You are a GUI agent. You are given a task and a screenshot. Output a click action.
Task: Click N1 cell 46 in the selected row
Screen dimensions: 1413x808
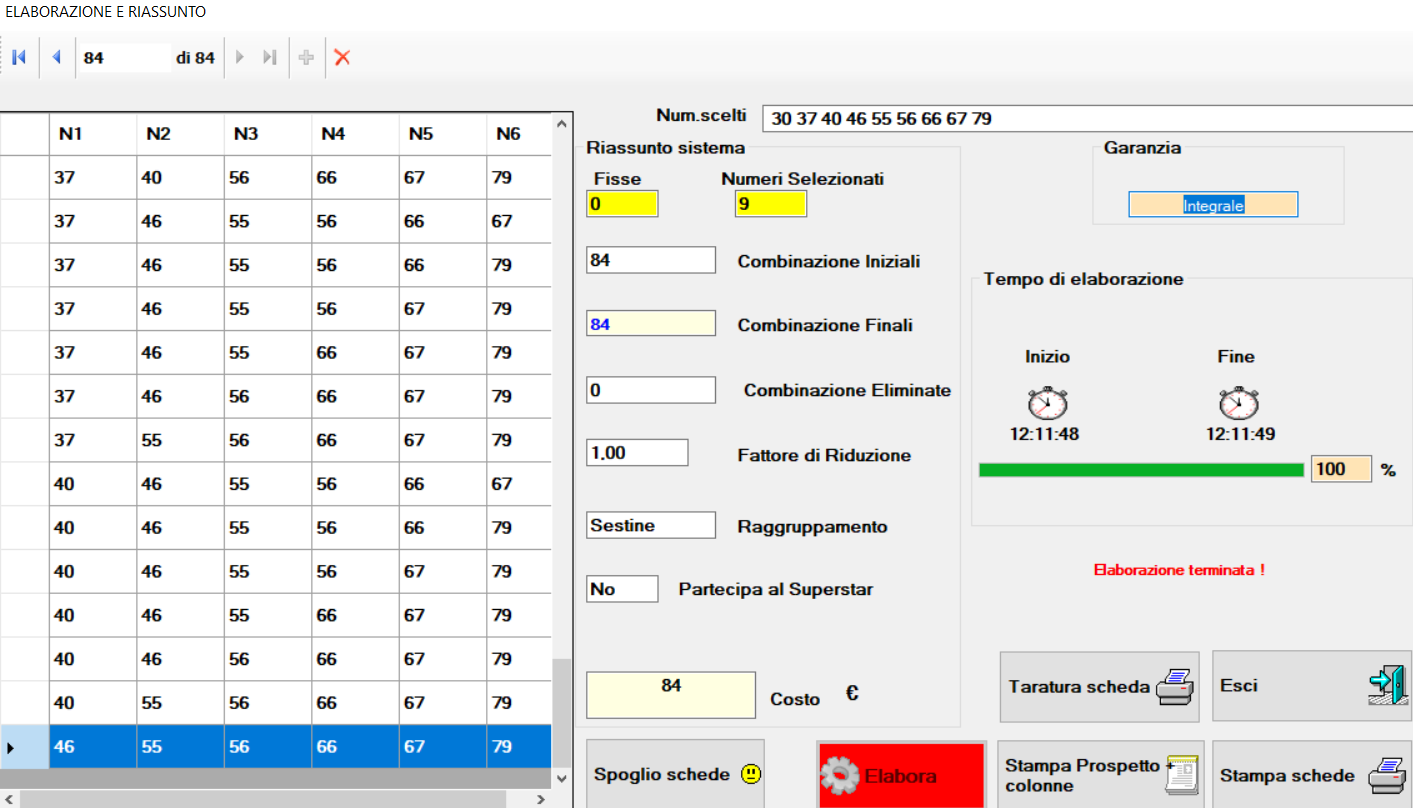coord(93,746)
